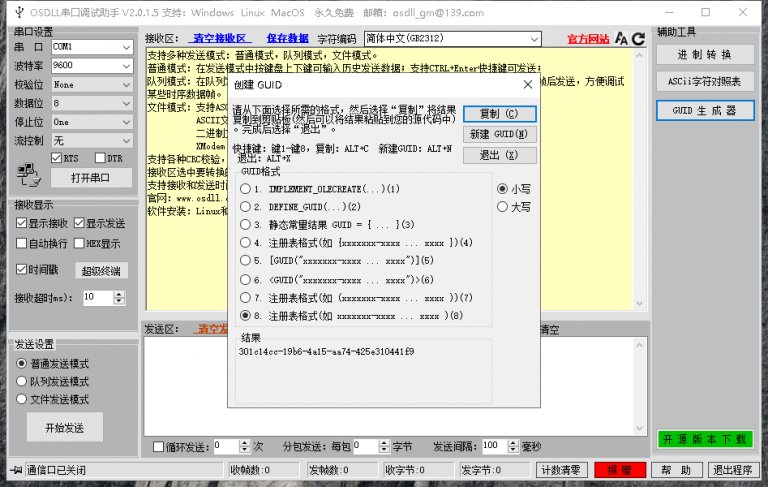The height and width of the screenshot is (487, 768).
Task: Click 退出 (X) button in dialog
Action: coord(500,155)
